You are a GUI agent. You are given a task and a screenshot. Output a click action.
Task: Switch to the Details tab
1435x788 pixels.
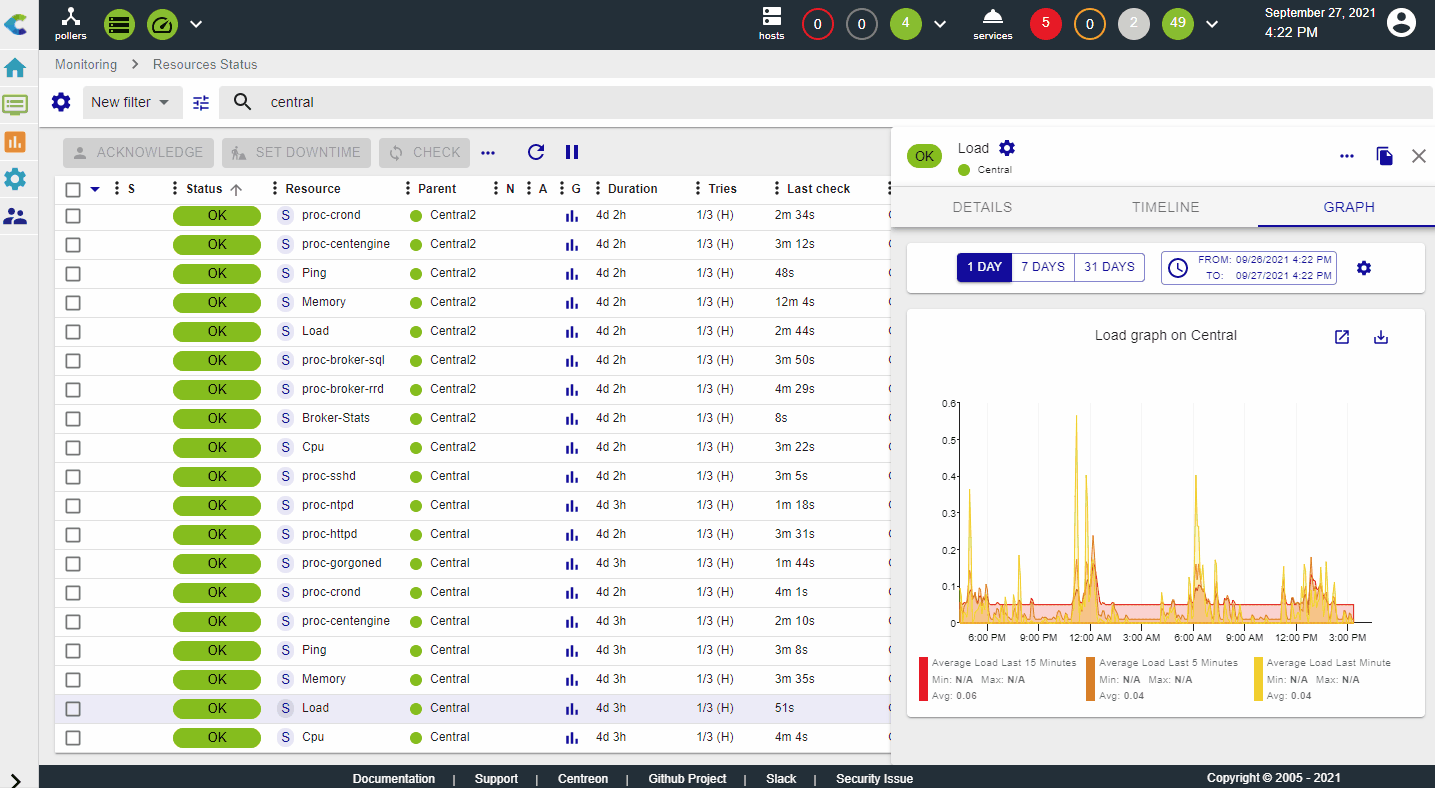[982, 207]
